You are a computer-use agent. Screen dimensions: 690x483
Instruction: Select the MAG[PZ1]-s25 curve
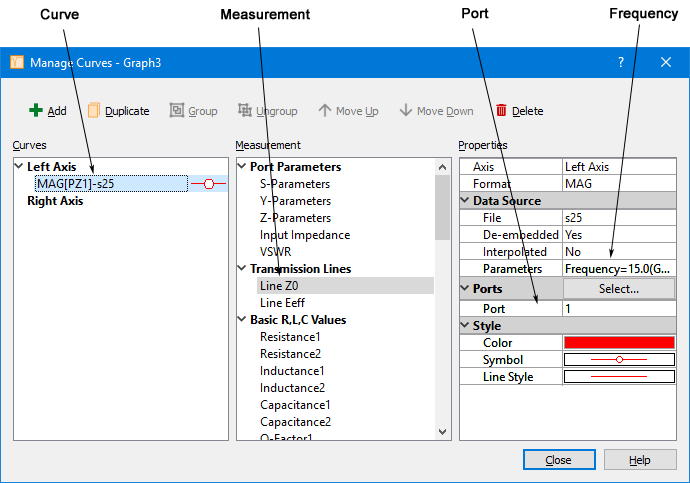[111, 183]
